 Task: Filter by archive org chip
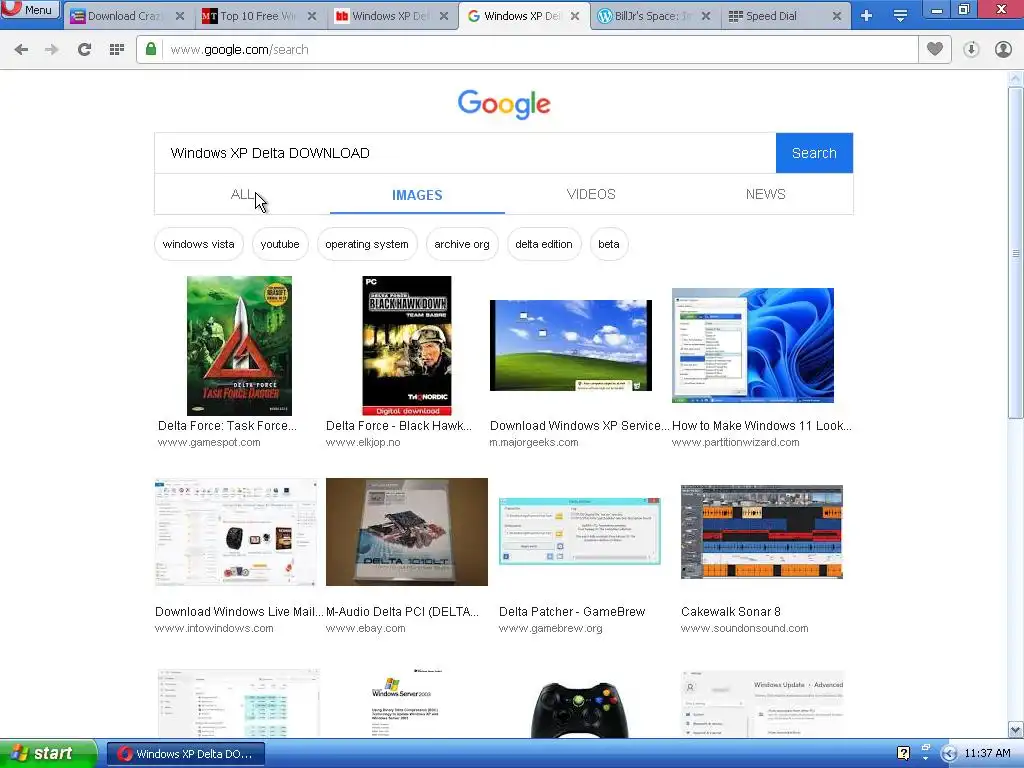point(462,244)
